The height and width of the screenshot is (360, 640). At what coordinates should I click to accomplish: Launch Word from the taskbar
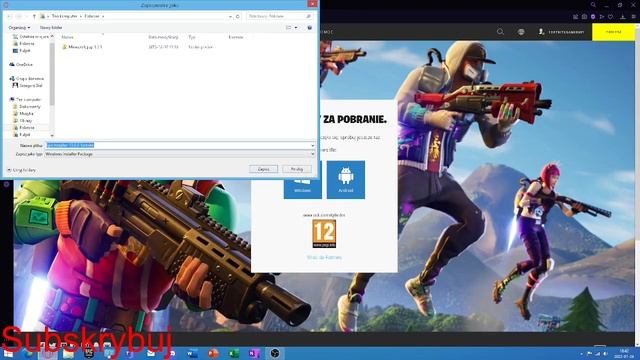point(192,353)
